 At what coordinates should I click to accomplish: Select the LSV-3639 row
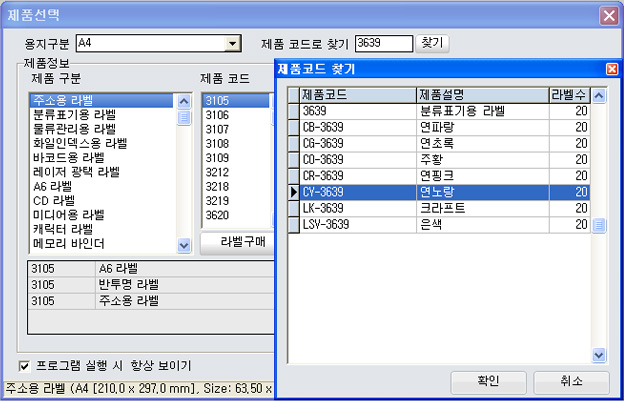pos(439,225)
